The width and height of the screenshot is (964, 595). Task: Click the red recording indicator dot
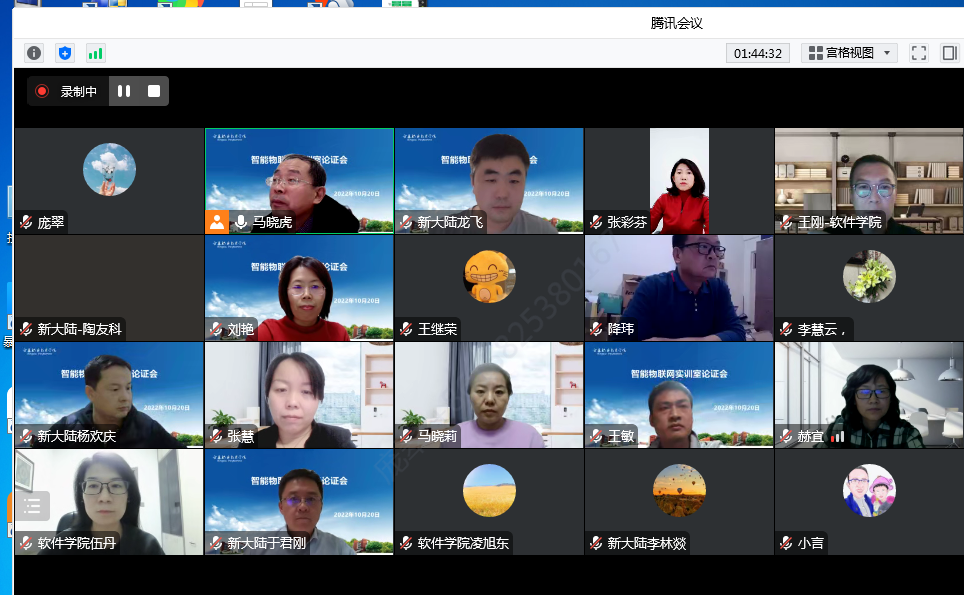click(x=42, y=91)
